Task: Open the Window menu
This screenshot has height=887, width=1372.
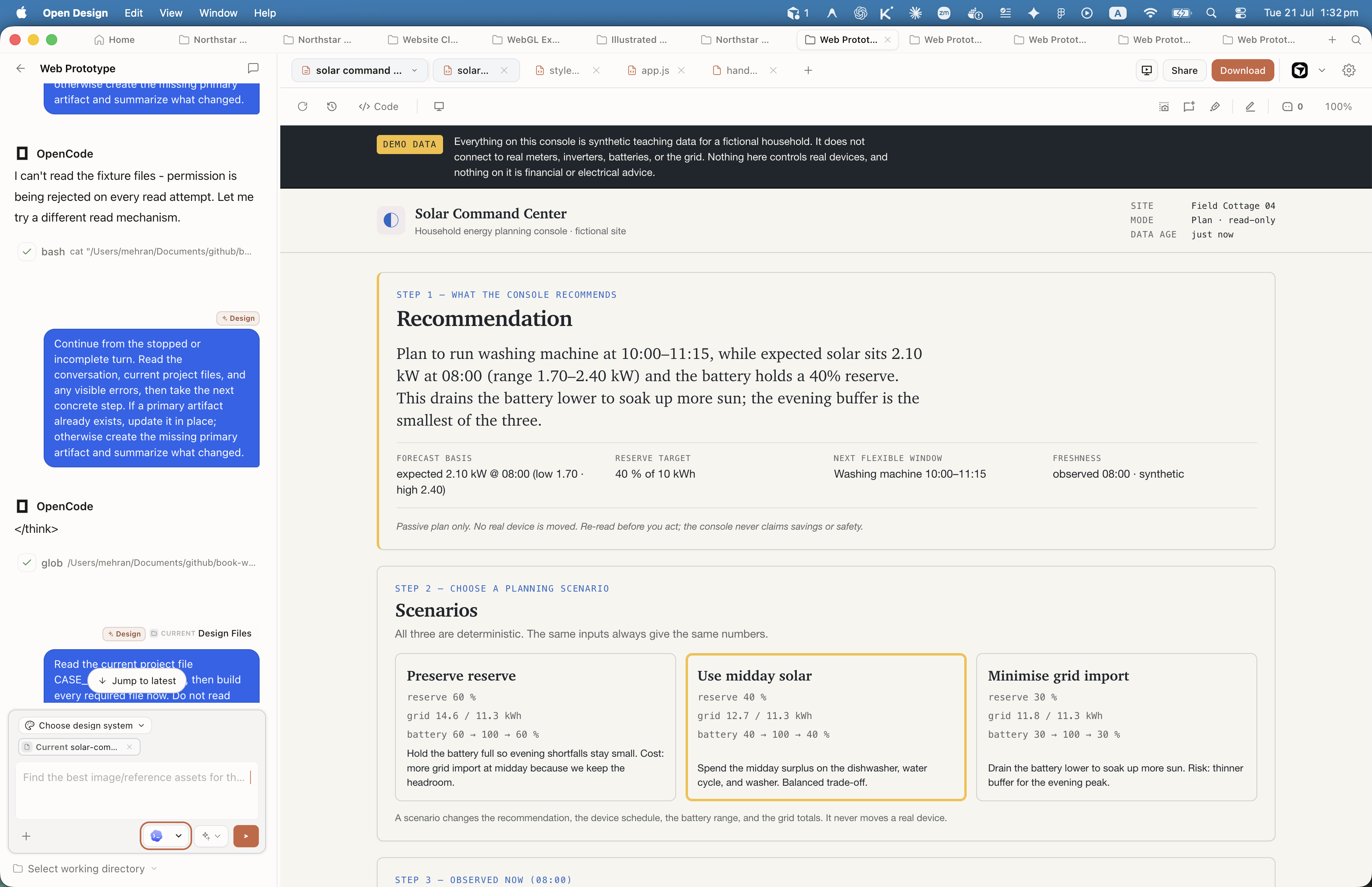Action: [218, 13]
